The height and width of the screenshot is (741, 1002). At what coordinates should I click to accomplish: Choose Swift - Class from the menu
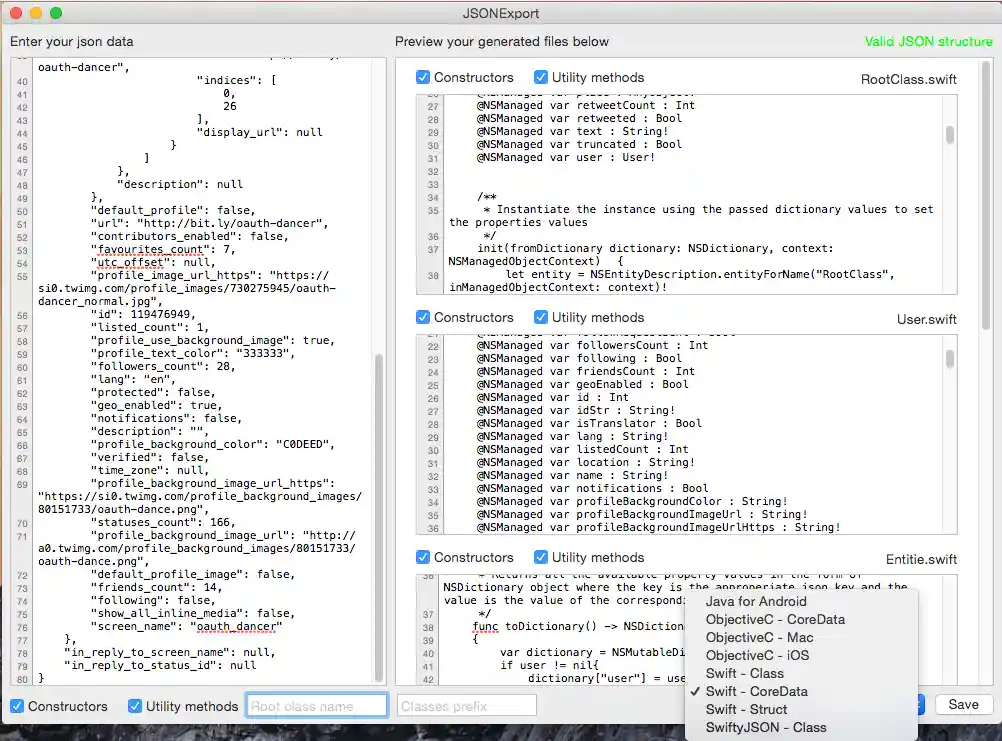(x=744, y=673)
